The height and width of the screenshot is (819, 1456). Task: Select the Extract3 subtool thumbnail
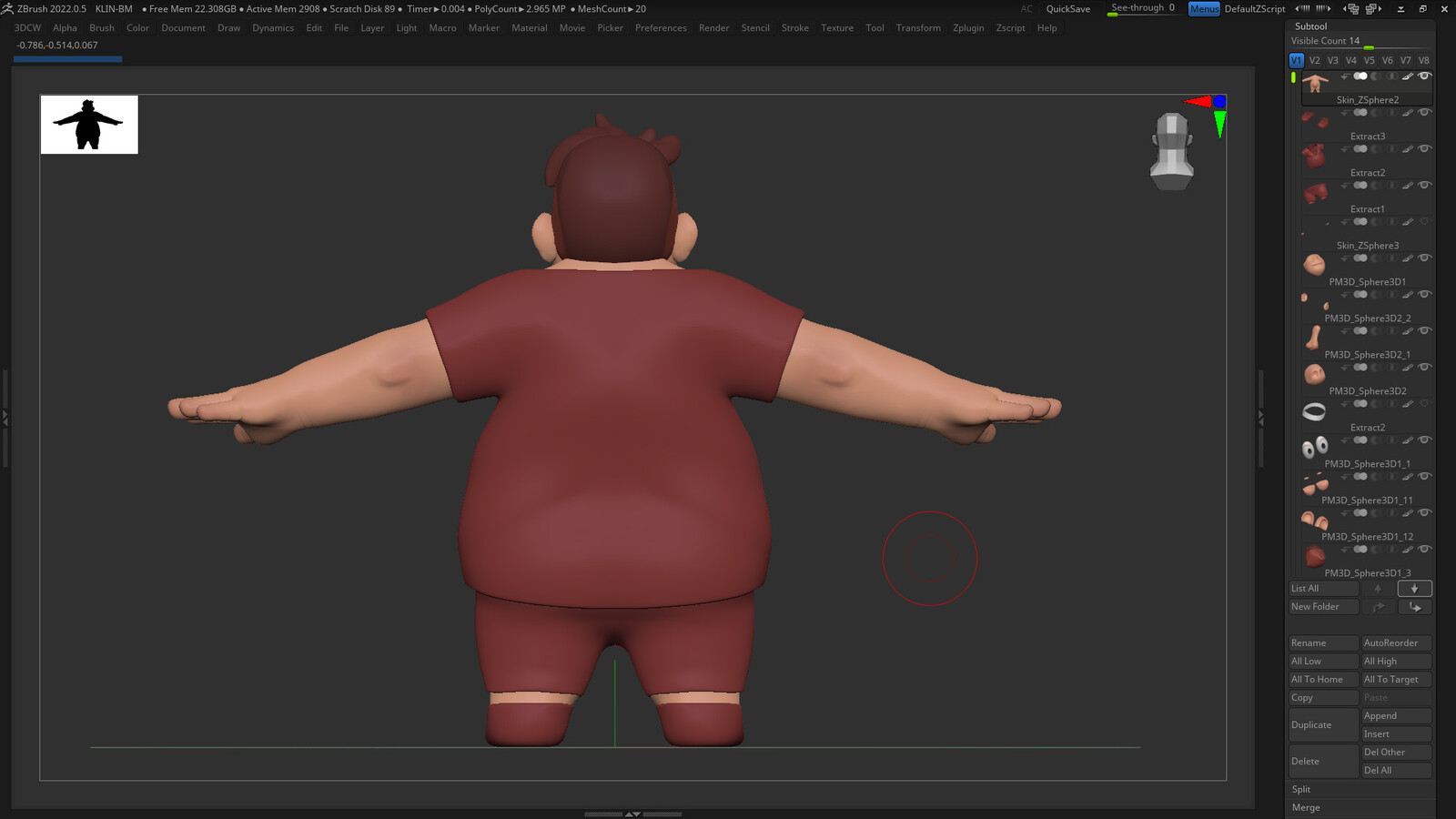[1314, 119]
